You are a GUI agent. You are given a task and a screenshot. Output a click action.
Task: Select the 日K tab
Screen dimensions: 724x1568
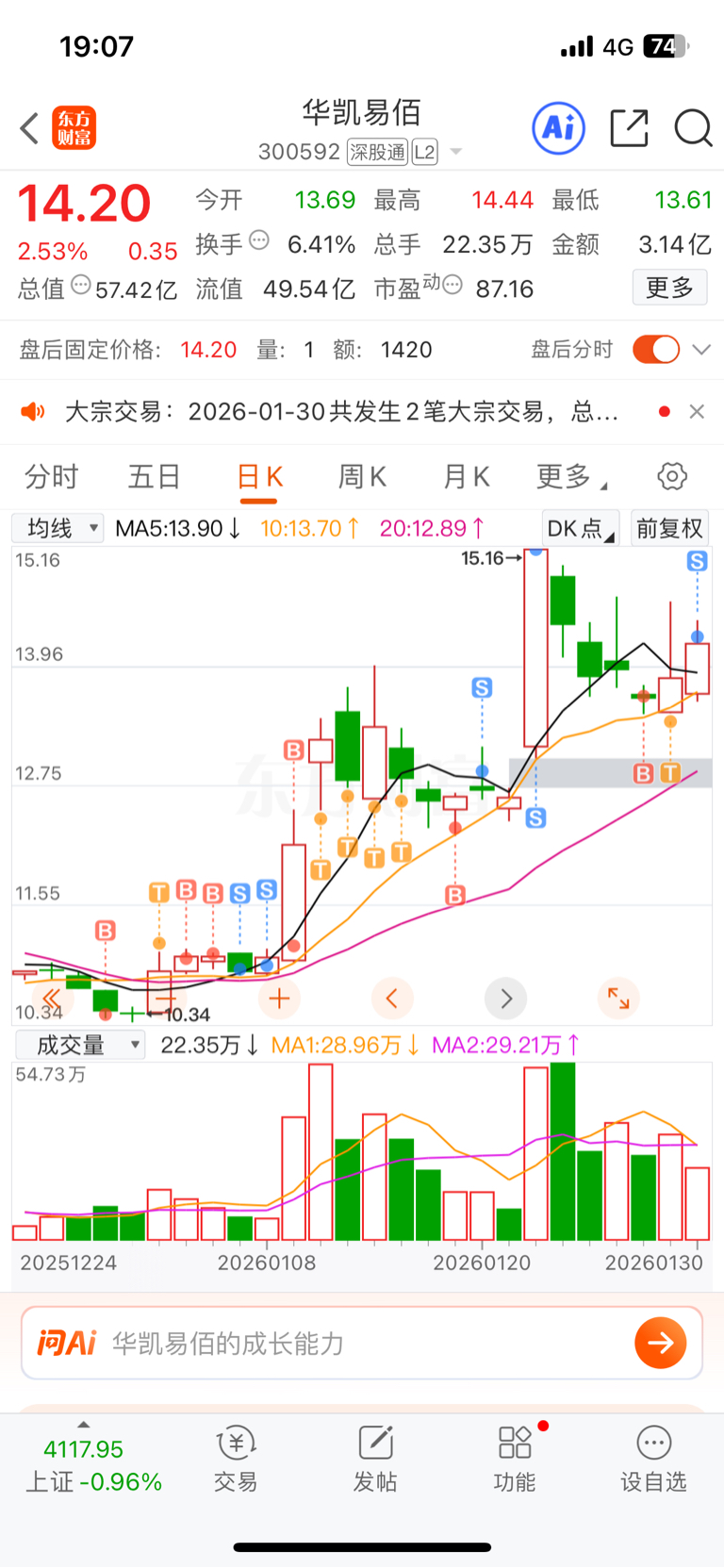point(259,477)
